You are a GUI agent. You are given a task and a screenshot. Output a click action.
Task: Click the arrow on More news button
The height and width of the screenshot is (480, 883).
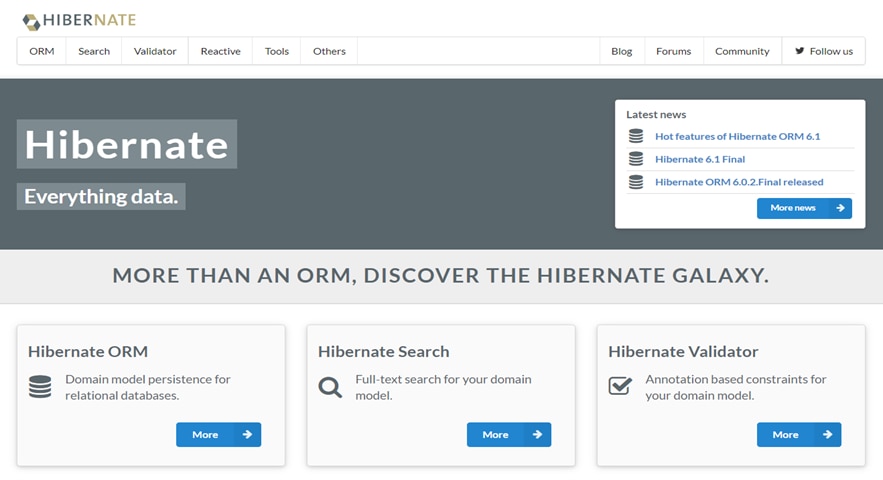[840, 208]
